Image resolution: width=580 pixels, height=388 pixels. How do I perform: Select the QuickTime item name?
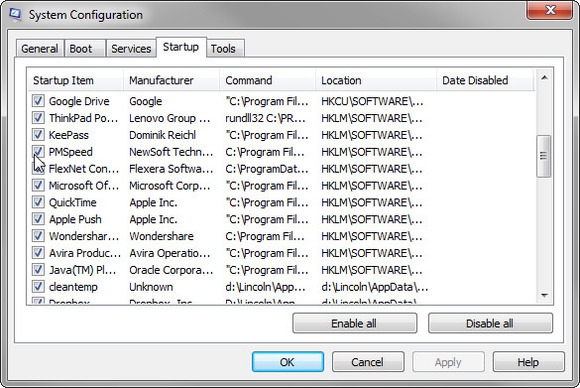(72, 202)
